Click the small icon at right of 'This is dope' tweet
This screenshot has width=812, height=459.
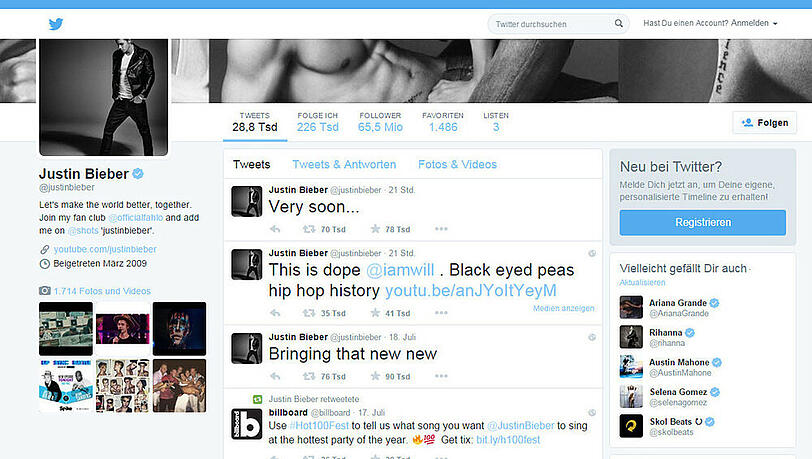click(592, 253)
